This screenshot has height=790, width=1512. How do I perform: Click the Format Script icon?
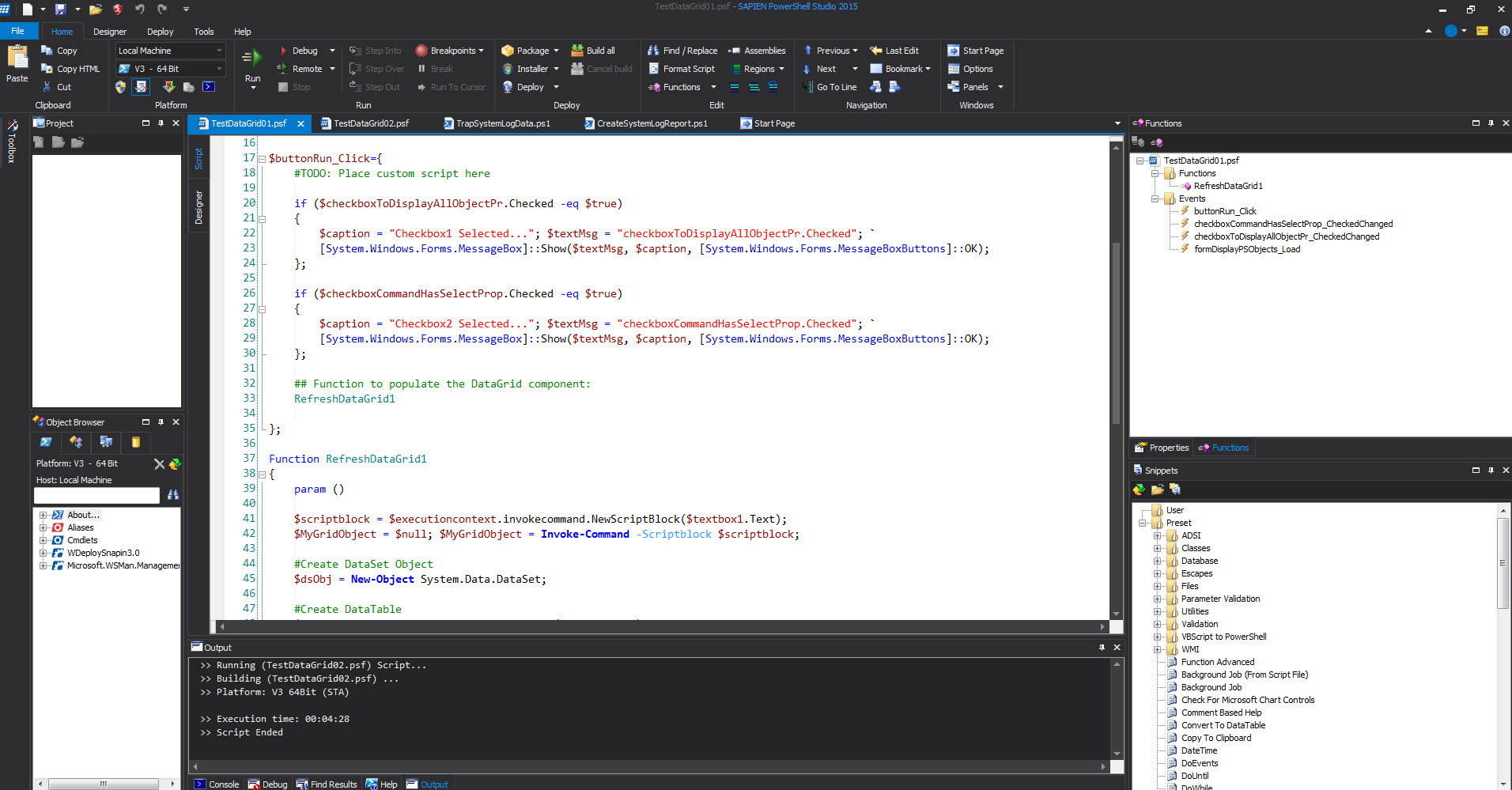(653, 69)
